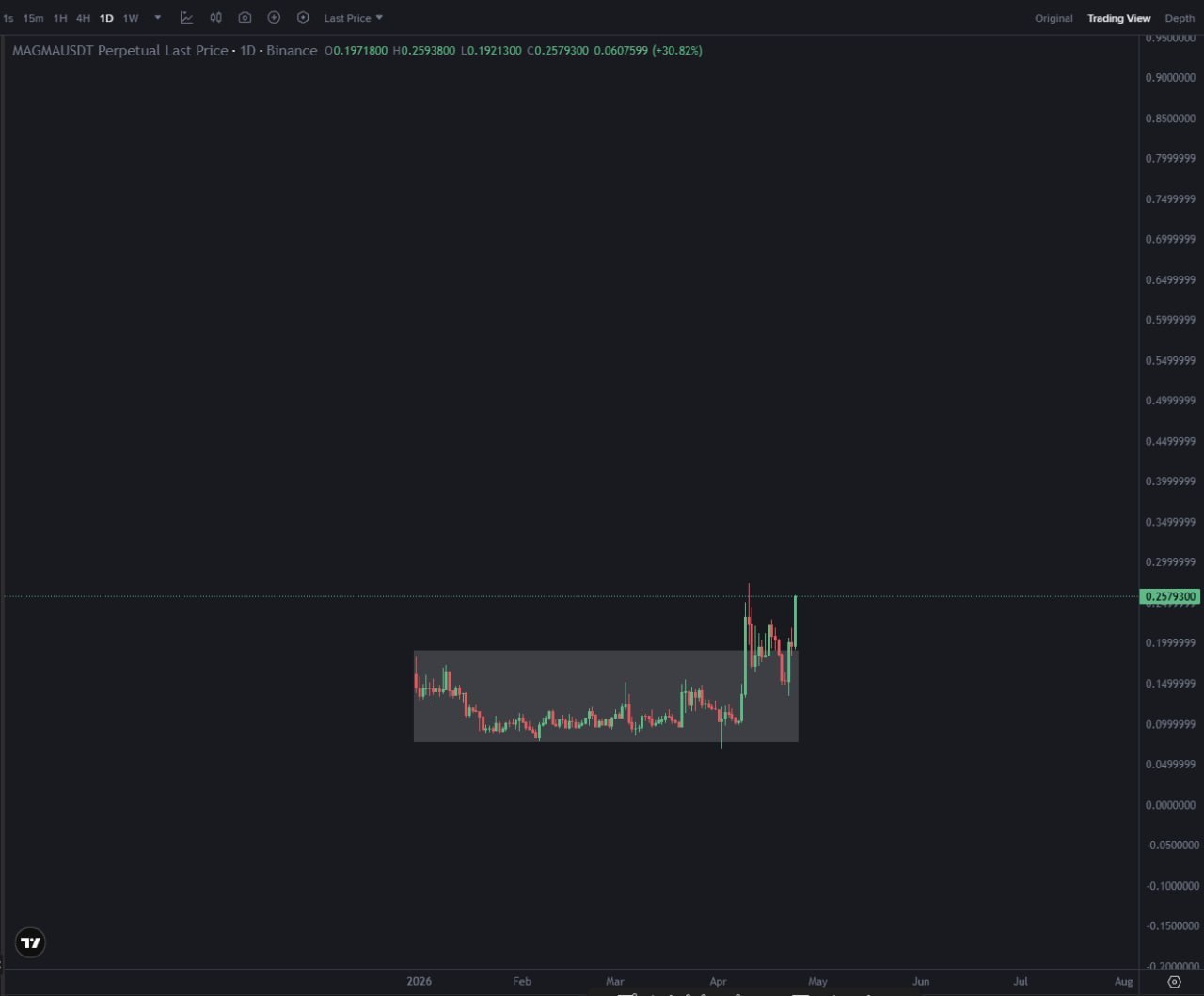Take a chart snapshot with camera icon

click(245, 18)
